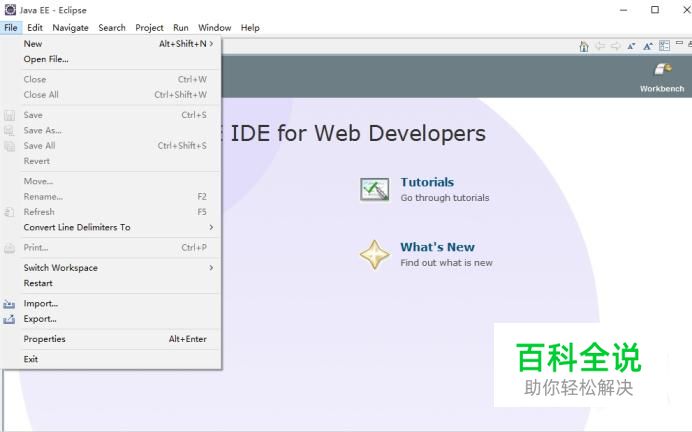Click the File menu bar item
692x432 pixels.
coord(11,28)
